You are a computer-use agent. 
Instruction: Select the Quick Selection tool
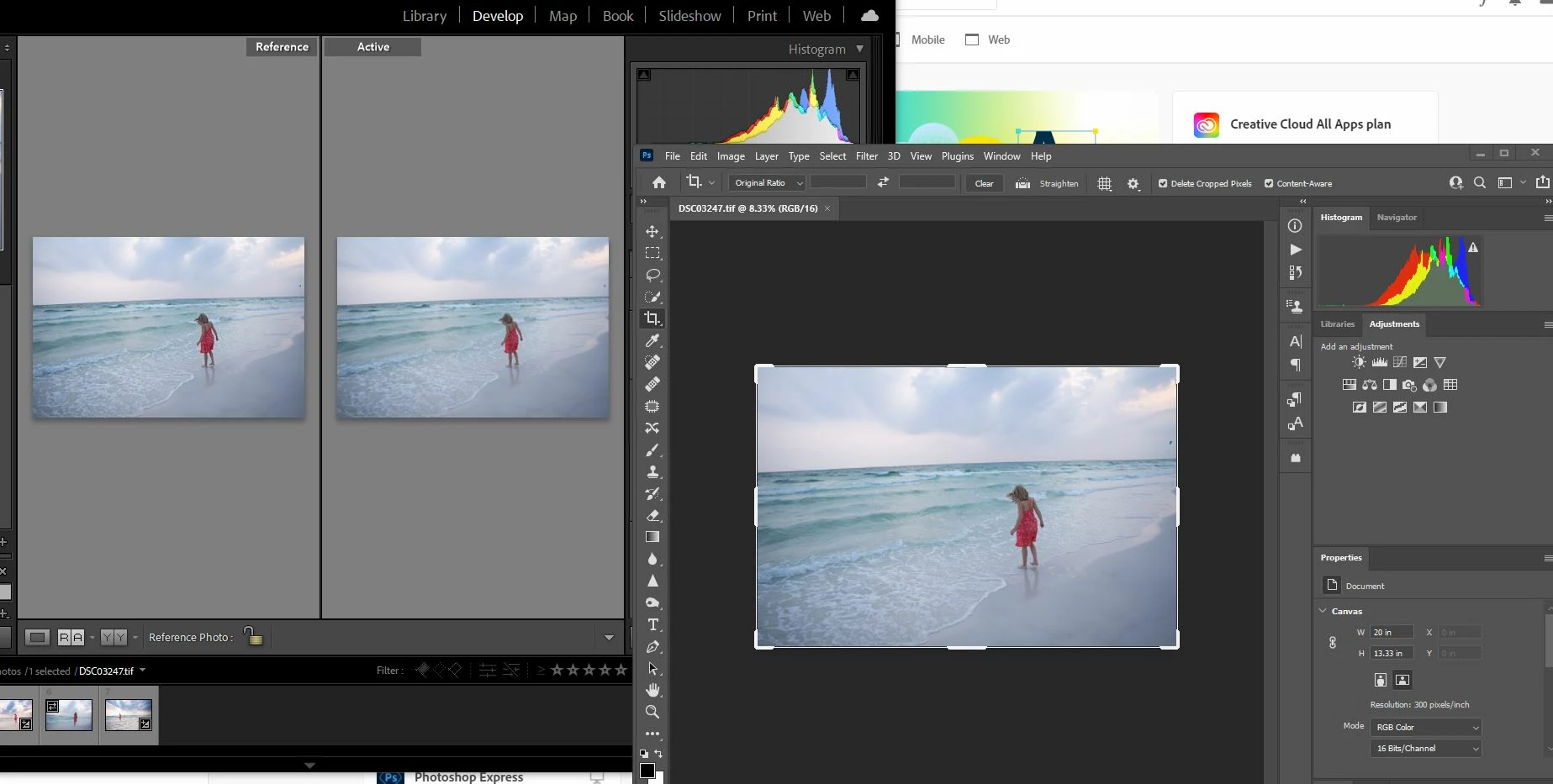652,297
